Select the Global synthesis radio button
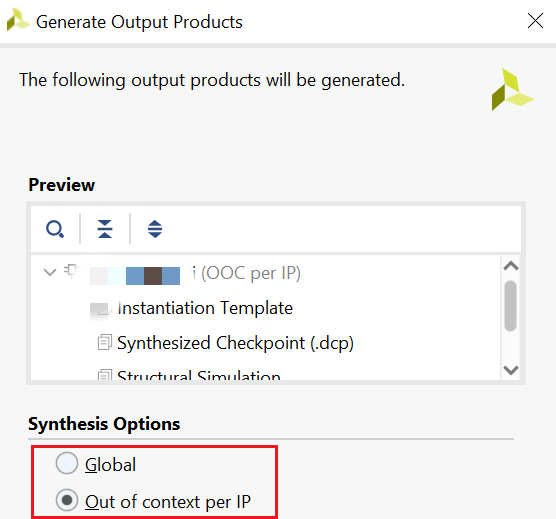The width and height of the screenshot is (556, 519). [x=67, y=463]
